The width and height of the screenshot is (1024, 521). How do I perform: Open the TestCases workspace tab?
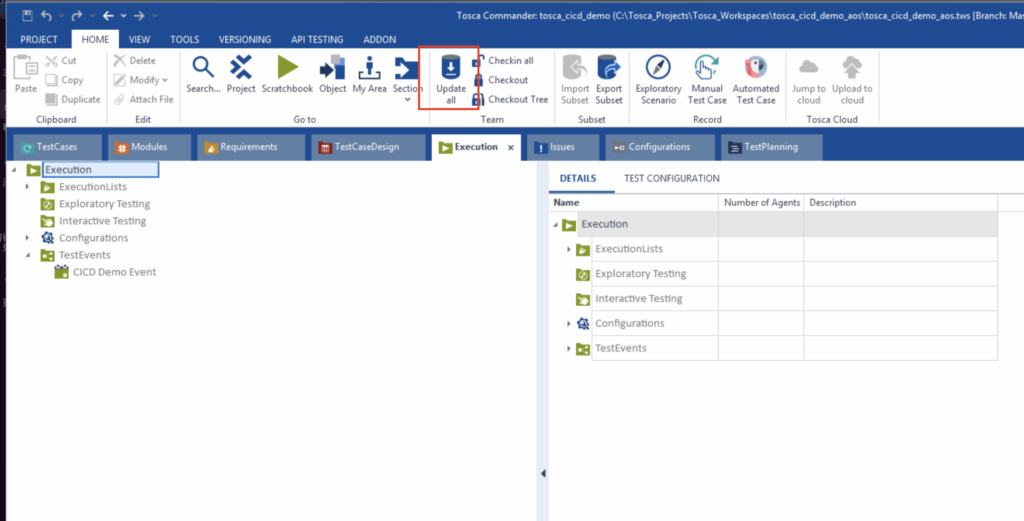point(57,147)
